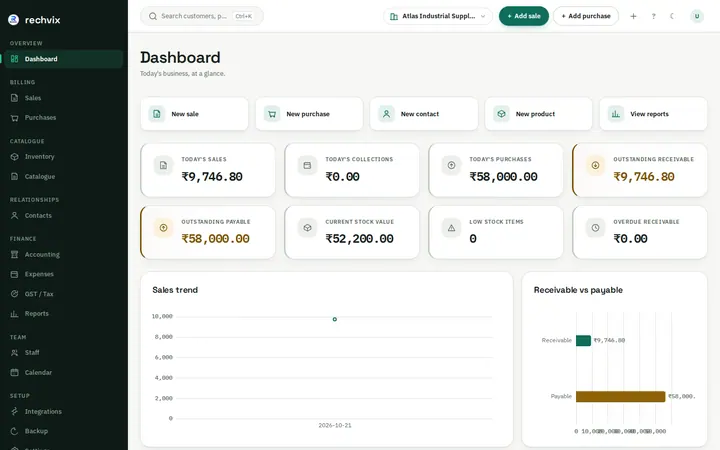Screen dimensions: 720x450
Task: Click Current Stock Value card icon
Action: (x=307, y=228)
